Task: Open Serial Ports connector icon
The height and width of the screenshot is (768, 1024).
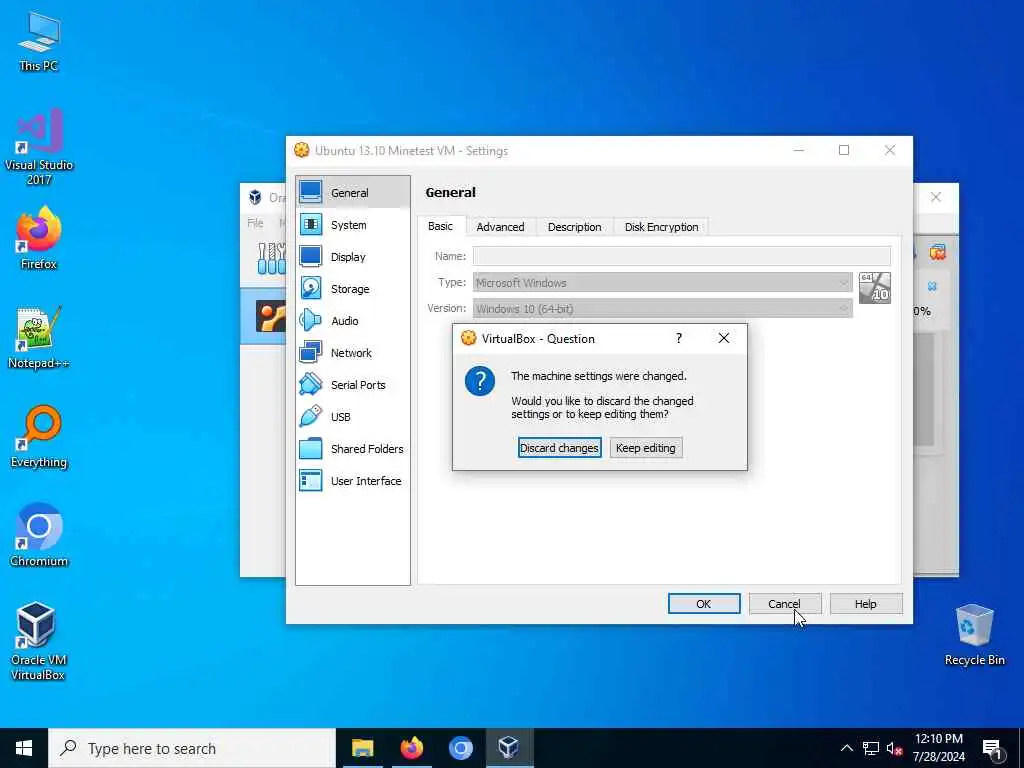Action: tap(311, 384)
